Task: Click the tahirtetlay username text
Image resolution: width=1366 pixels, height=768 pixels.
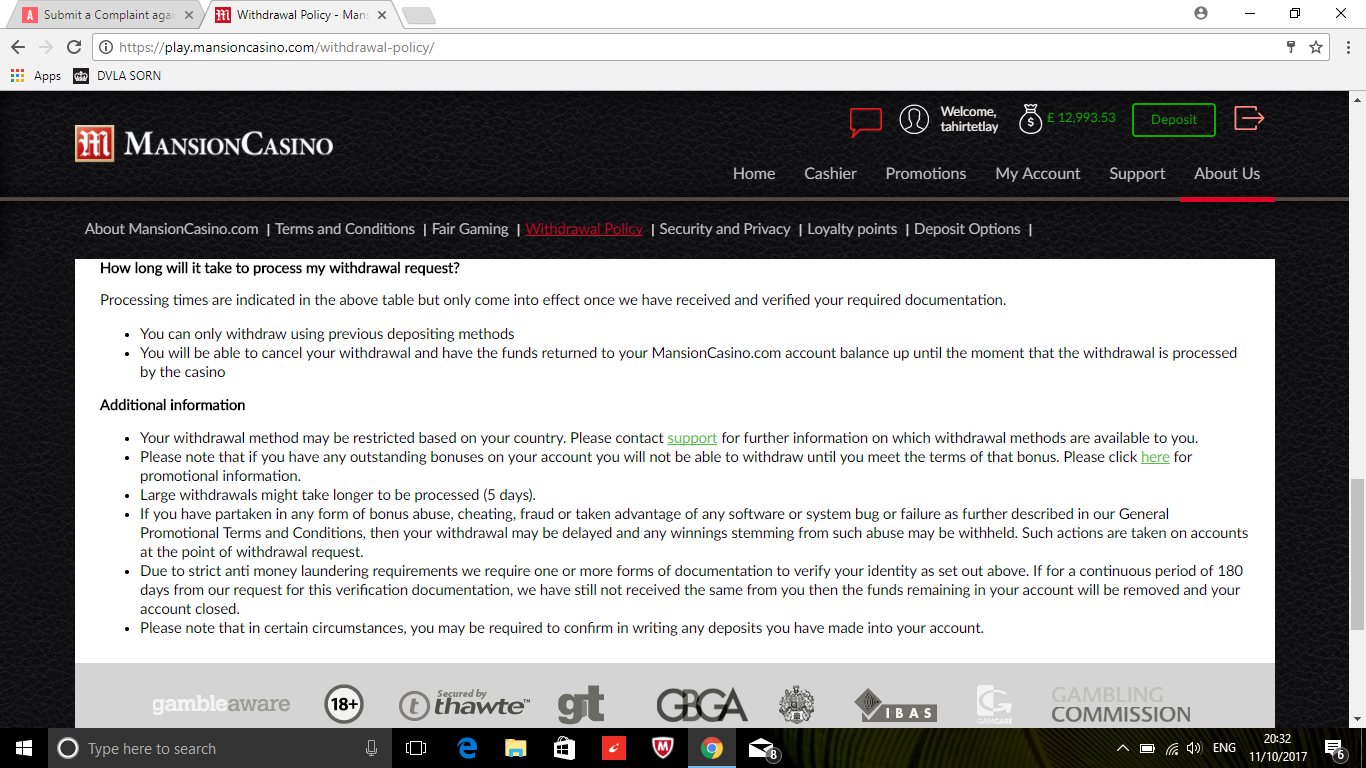Action: pos(969,127)
